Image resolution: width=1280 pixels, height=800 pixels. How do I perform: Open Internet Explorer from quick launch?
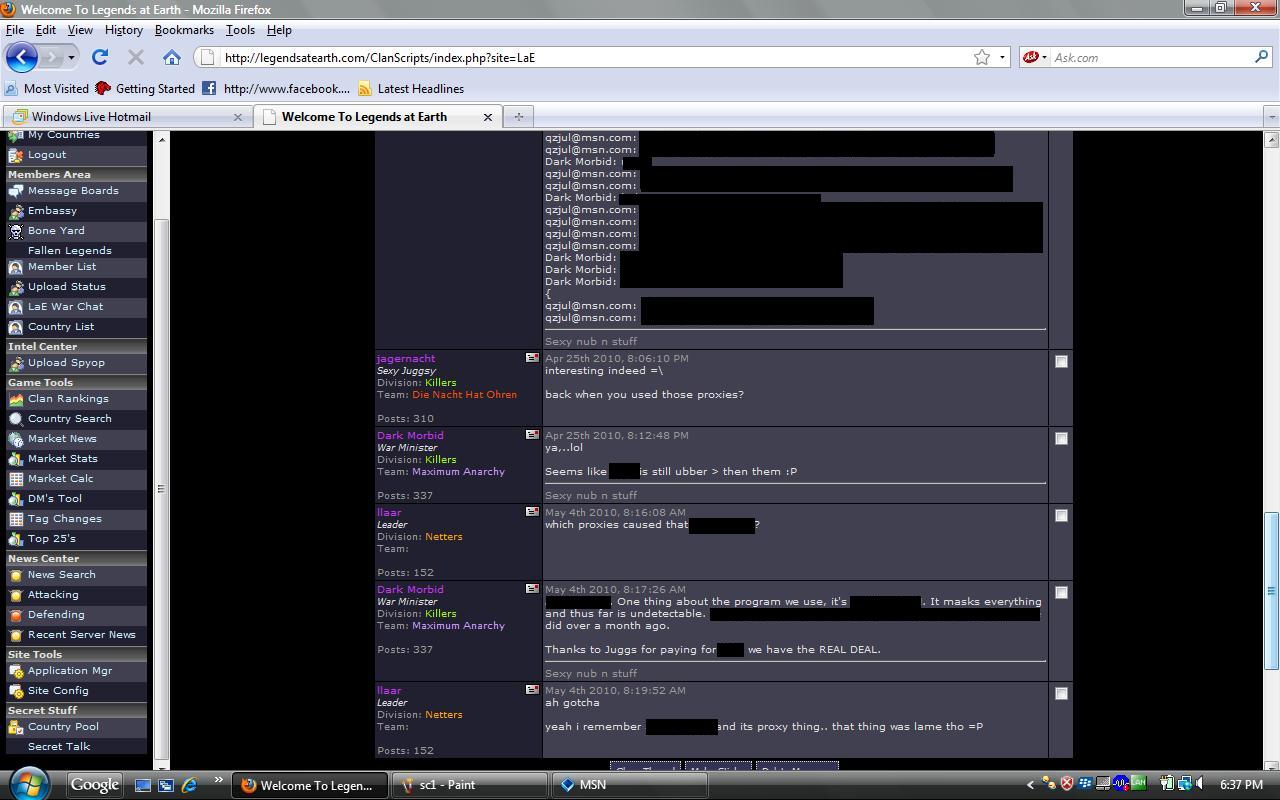[189, 785]
